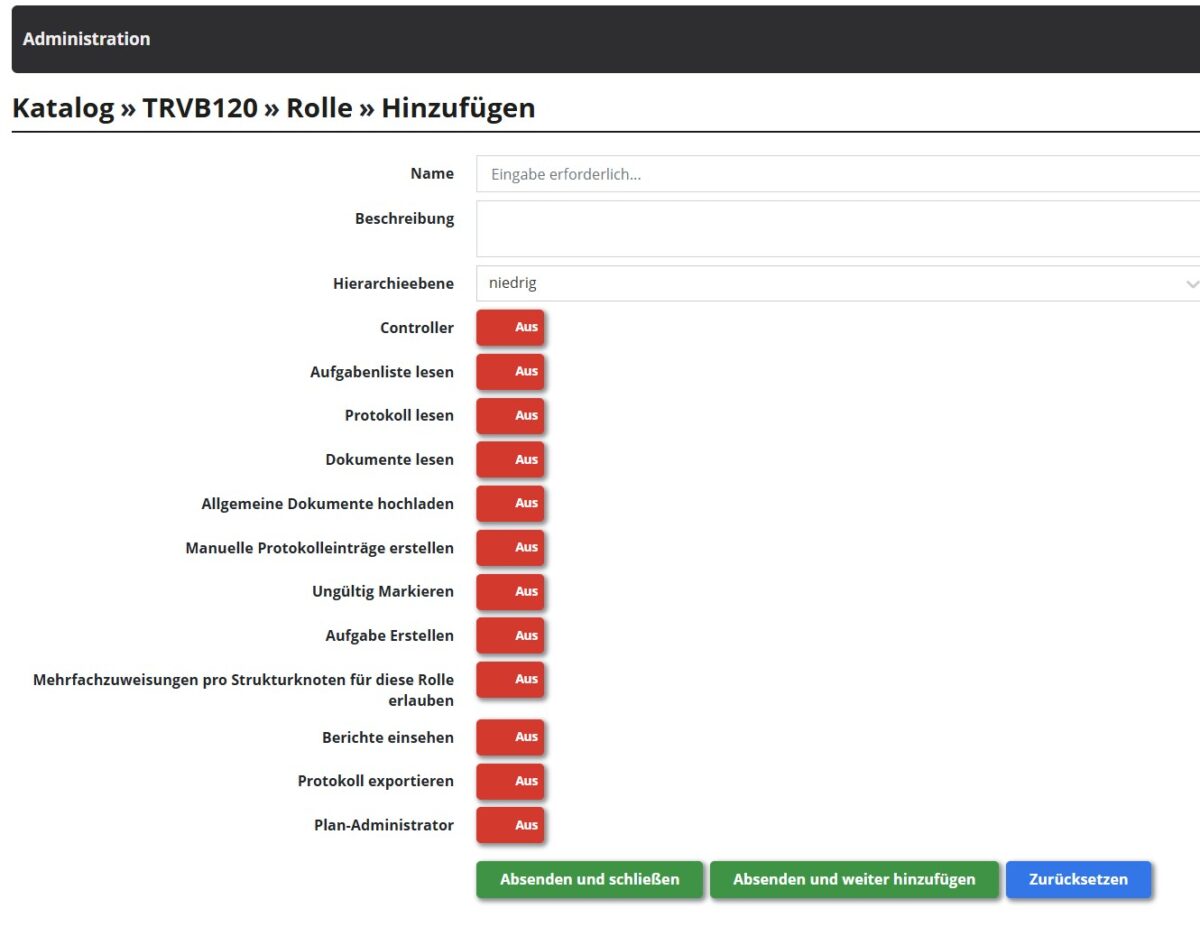Toggle the Plan-Administrator switch
Image resolution: width=1200 pixels, height=927 pixels.
[510, 826]
